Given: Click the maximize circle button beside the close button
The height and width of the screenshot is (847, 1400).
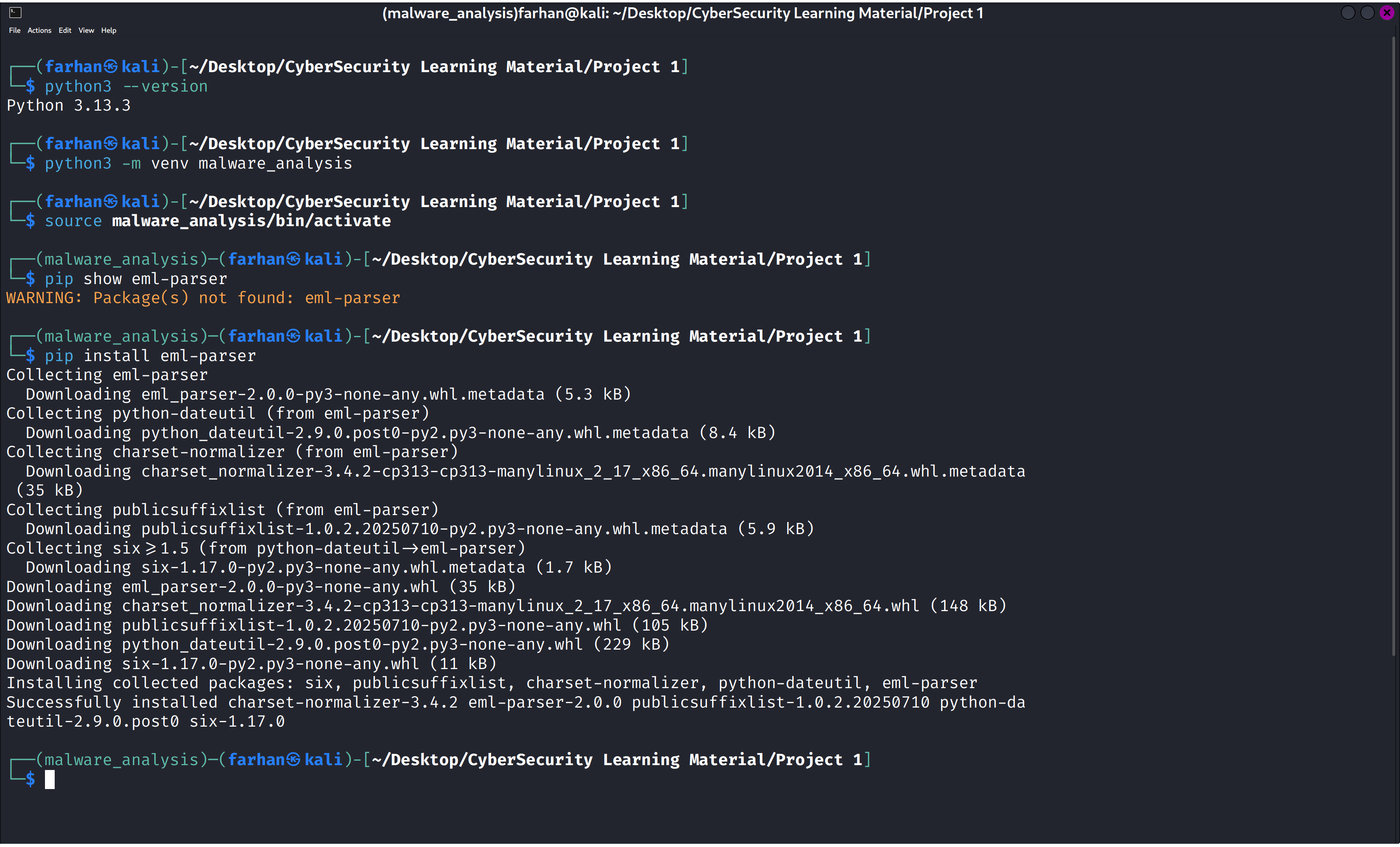Looking at the screenshot, I should [x=1367, y=13].
